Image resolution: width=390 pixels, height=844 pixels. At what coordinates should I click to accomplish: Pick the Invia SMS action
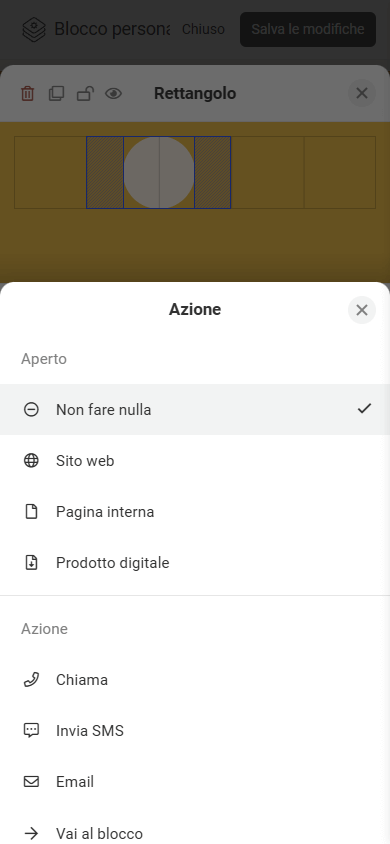(x=195, y=731)
